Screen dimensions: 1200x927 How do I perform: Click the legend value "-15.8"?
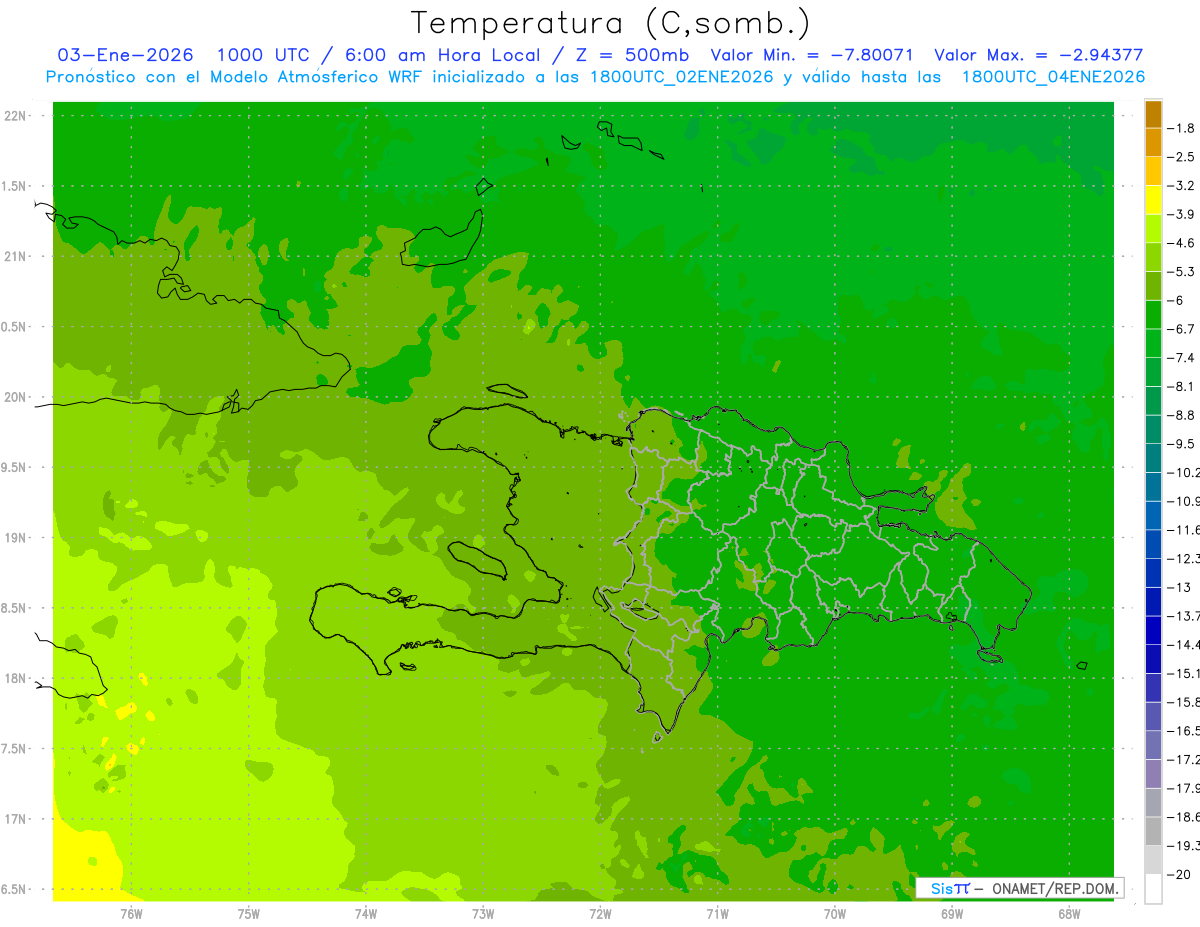click(1183, 702)
